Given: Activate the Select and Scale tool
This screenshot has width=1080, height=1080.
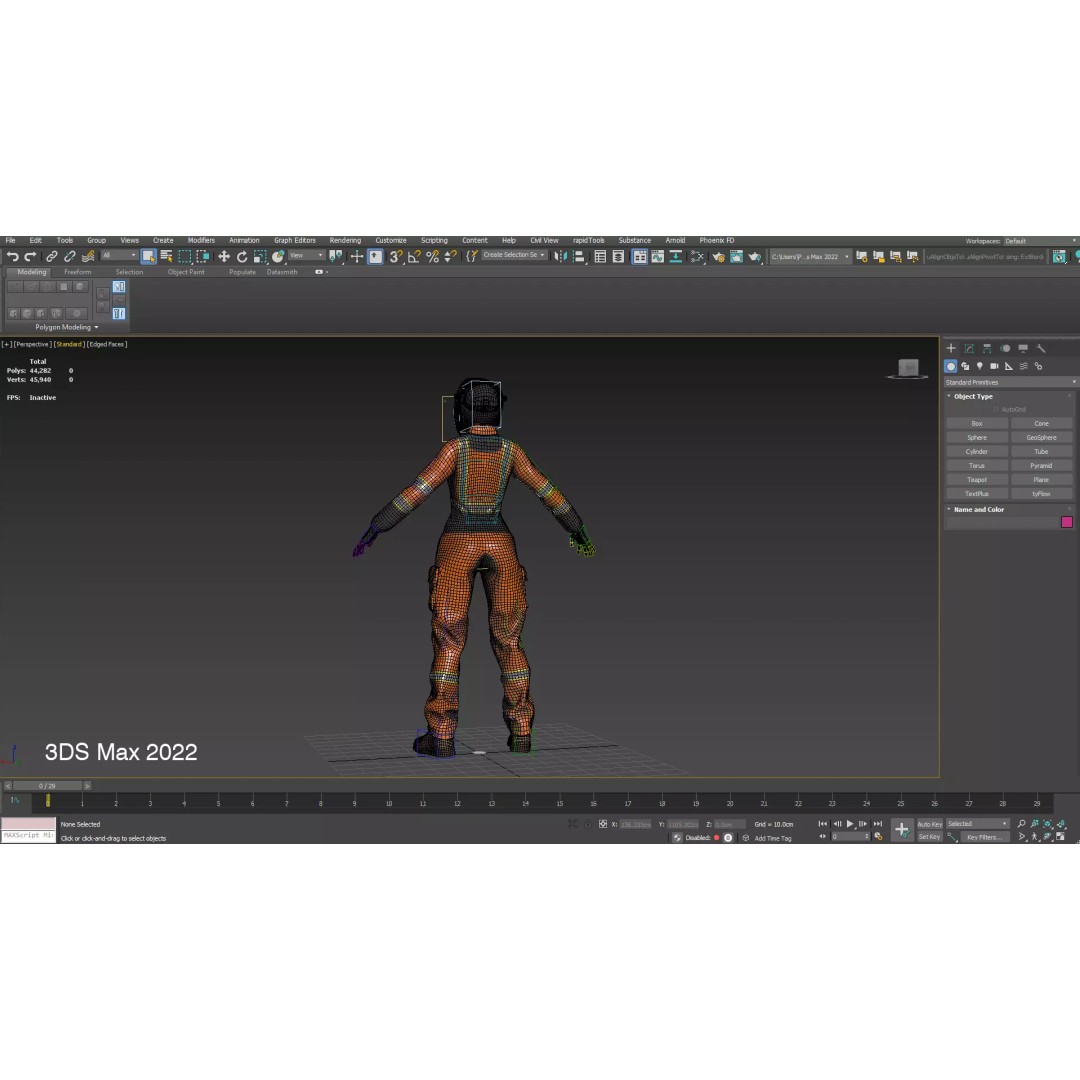Looking at the screenshot, I should pos(260,257).
